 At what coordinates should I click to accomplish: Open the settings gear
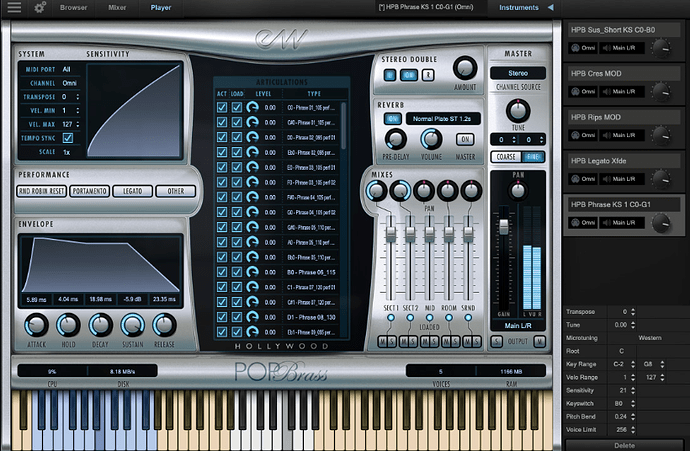[x=40, y=7]
